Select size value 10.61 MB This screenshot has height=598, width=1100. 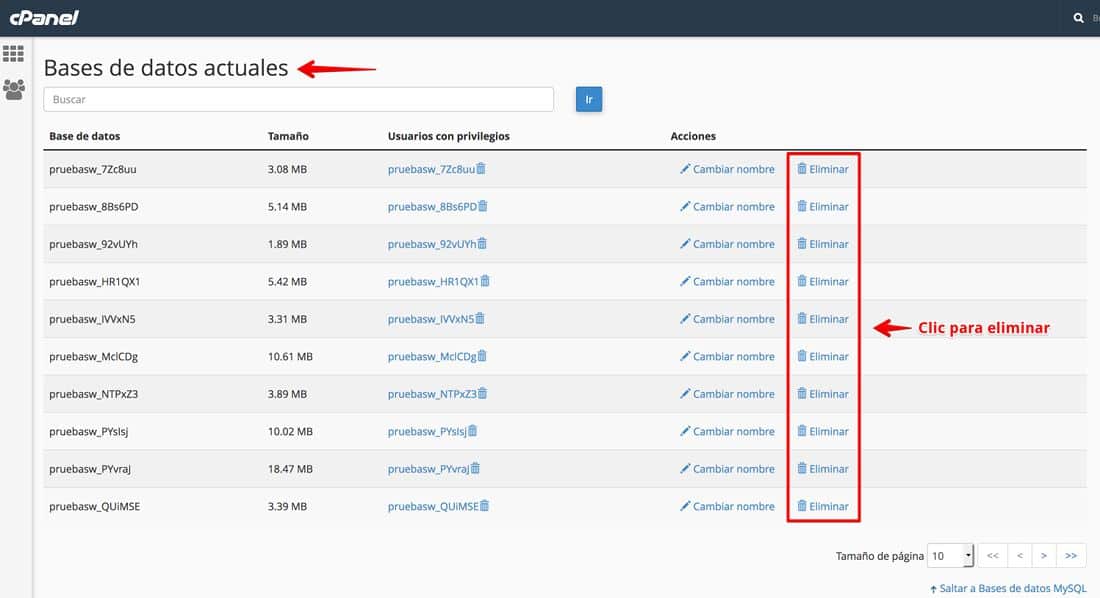click(x=290, y=356)
